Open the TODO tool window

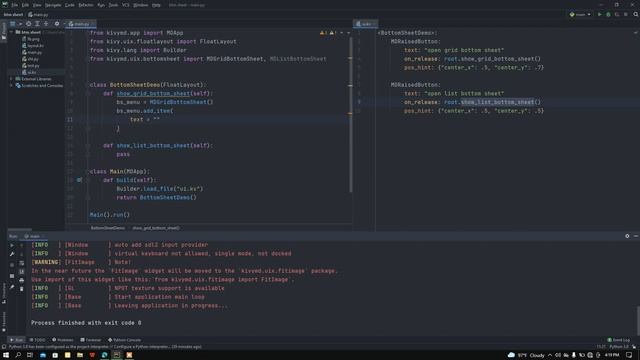[38, 340]
